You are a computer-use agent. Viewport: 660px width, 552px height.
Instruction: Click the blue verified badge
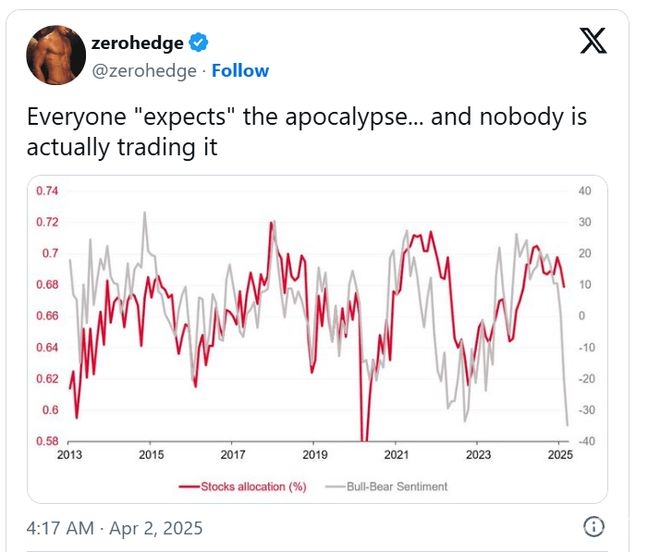198,42
